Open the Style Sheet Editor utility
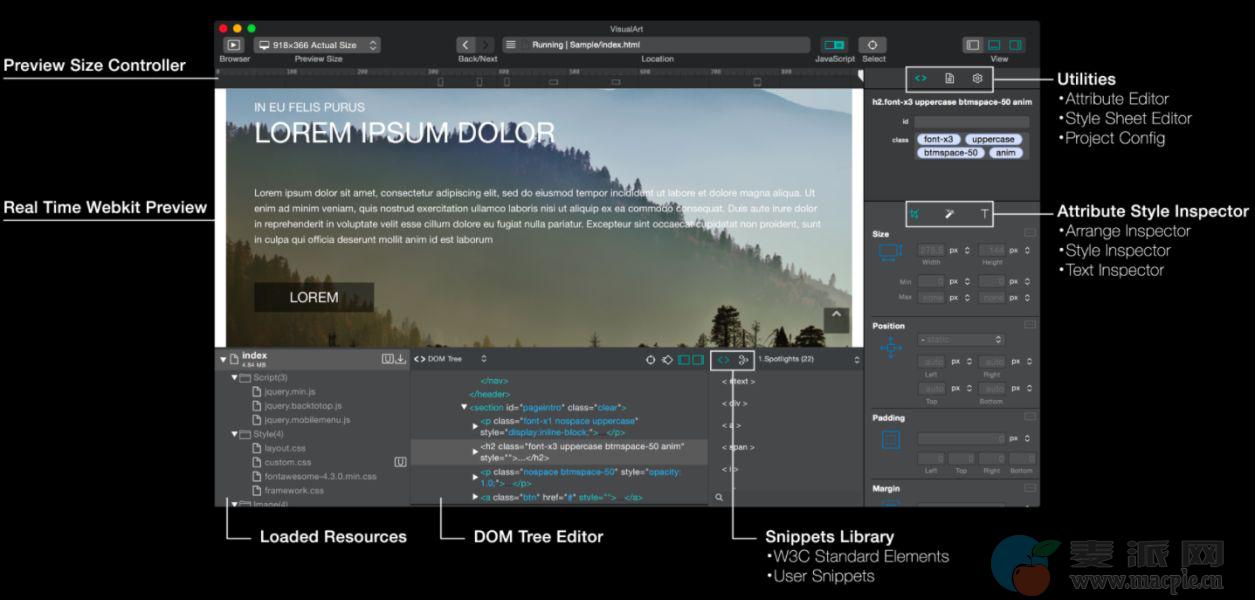The height and width of the screenshot is (600, 1255). point(950,78)
